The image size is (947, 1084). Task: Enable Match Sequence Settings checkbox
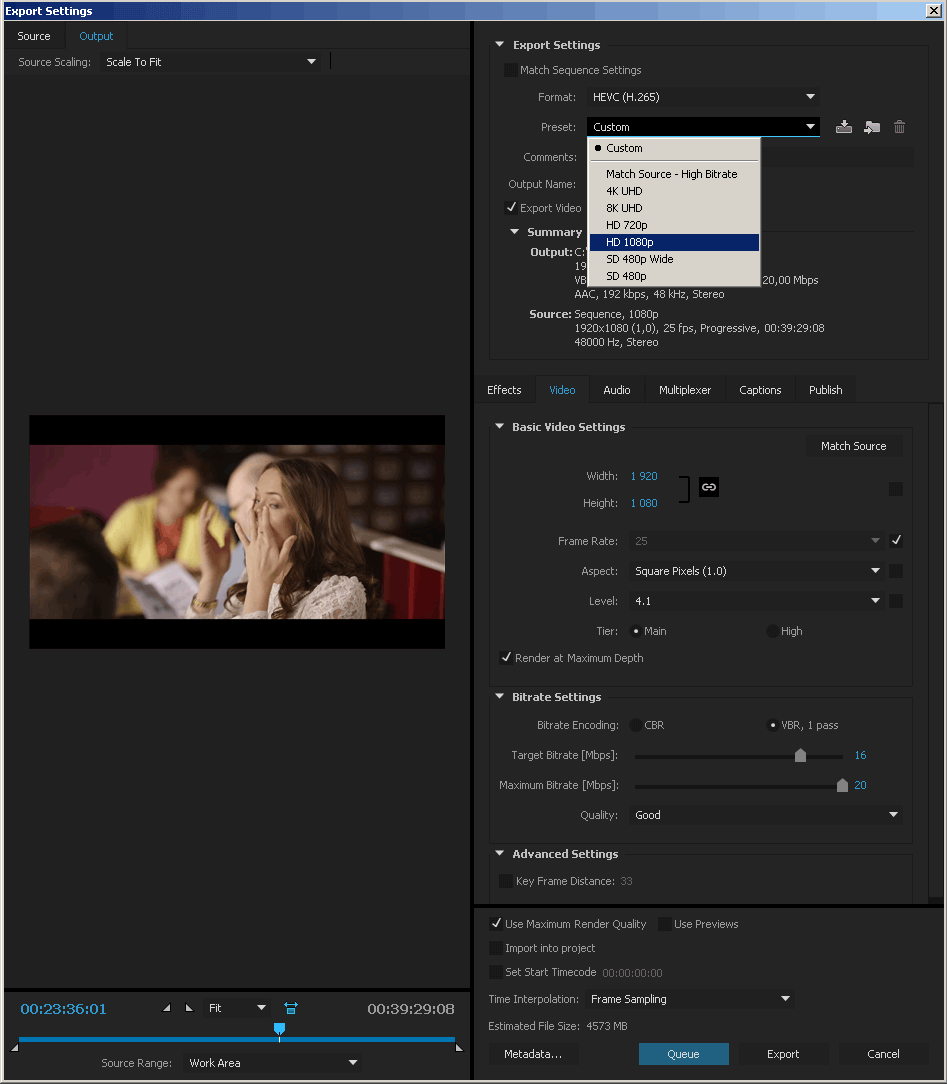[511, 70]
